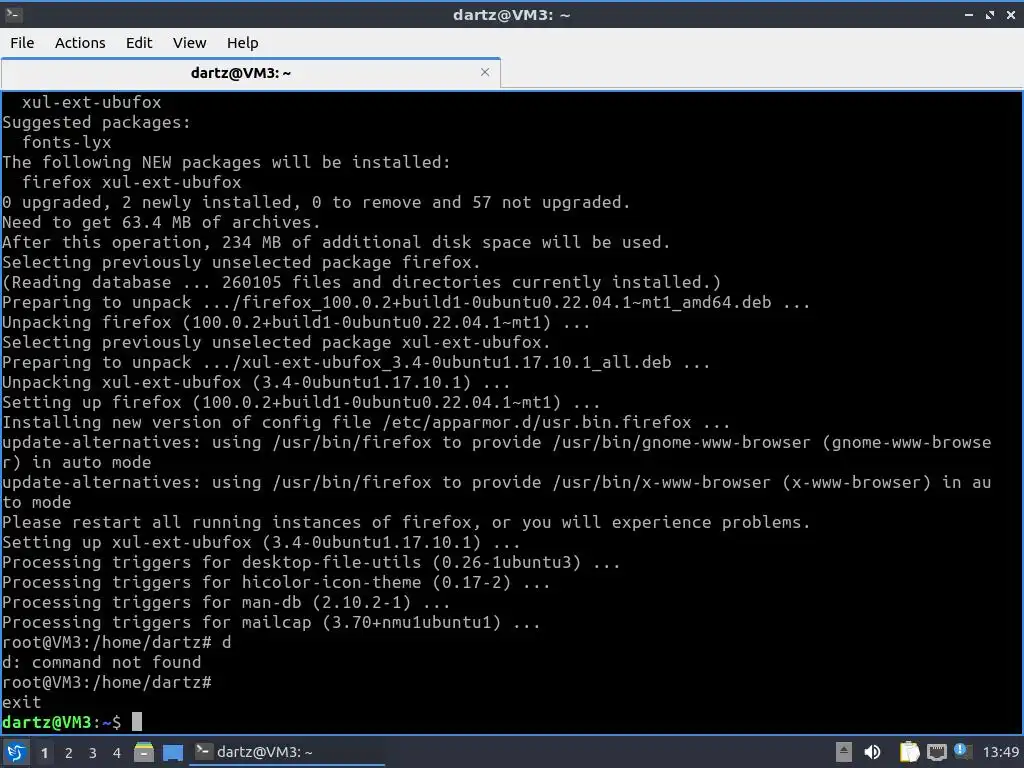This screenshot has width=1024, height=768.
Task: Click 'Processing triggers for man-db' line
Action: point(226,602)
